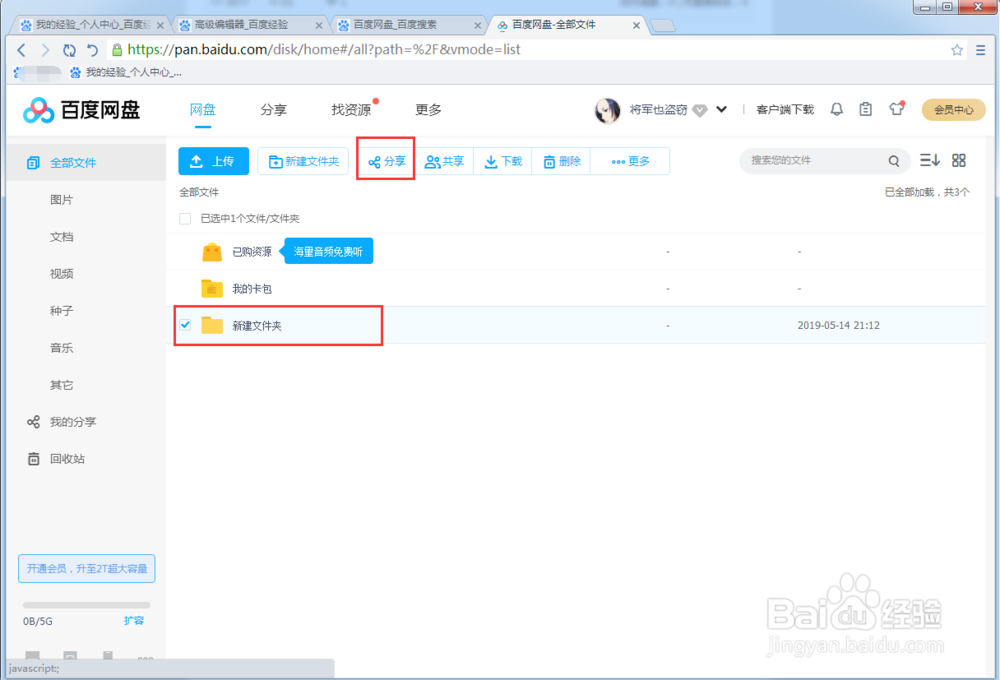This screenshot has width=1000, height=680.
Task: Click the 海量音频免费听 tooltip banner
Action: coord(327,252)
